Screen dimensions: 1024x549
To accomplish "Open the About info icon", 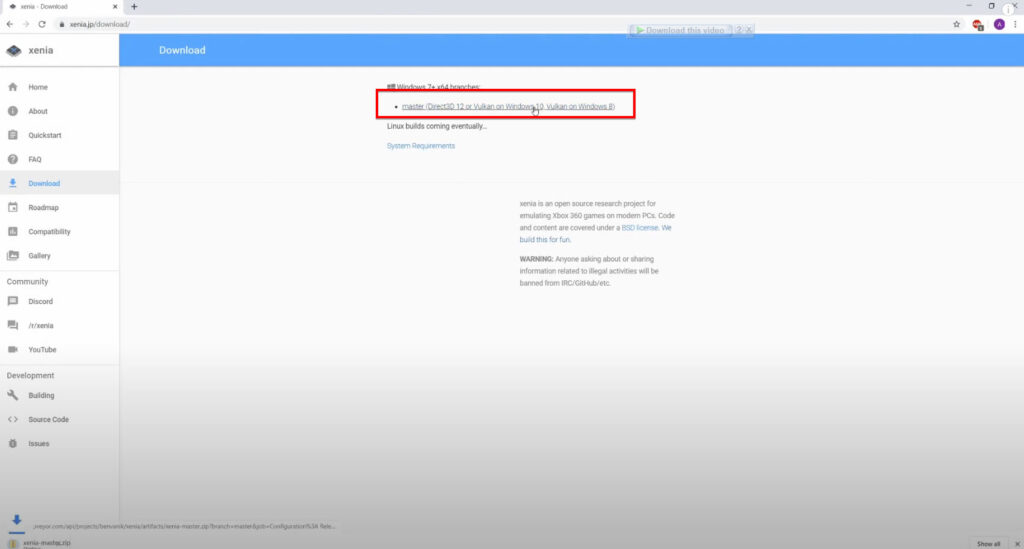I will (x=13, y=111).
